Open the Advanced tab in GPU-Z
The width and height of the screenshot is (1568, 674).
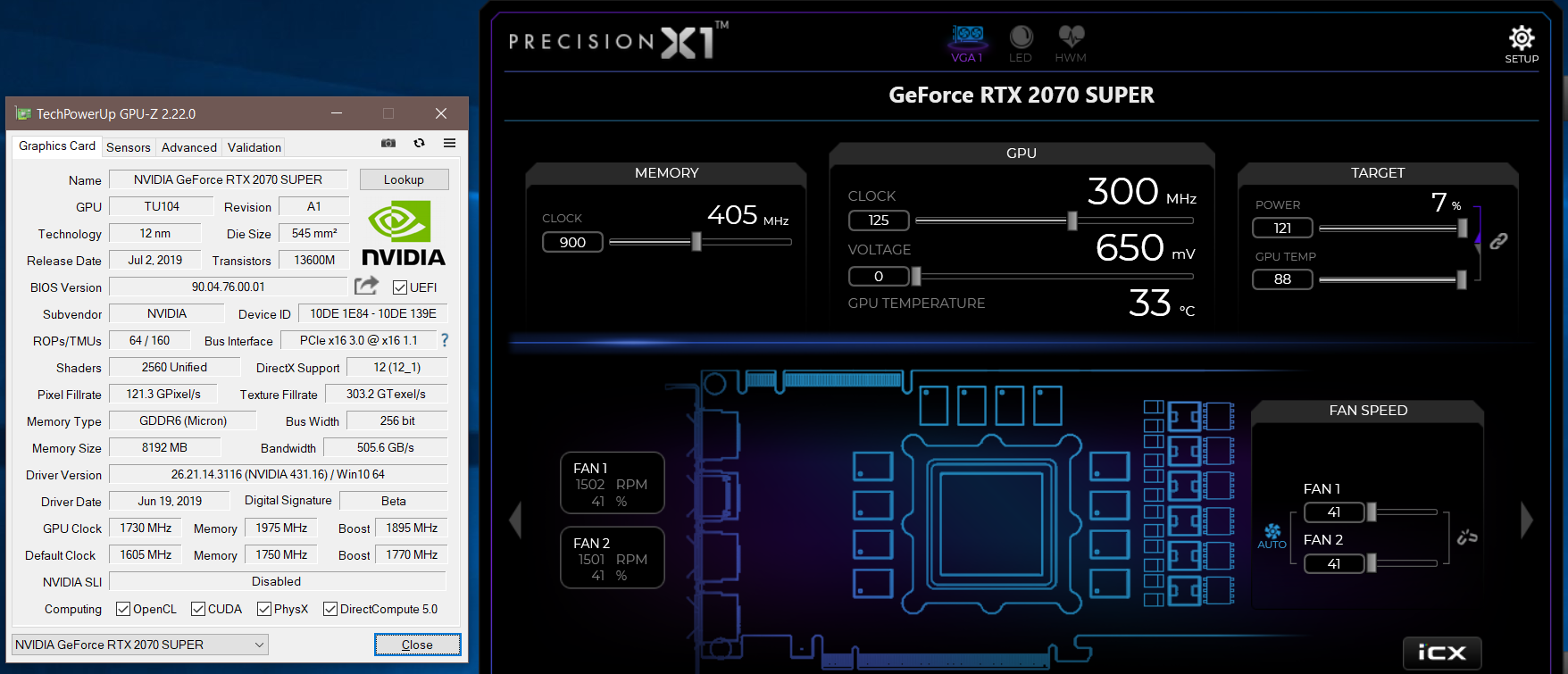tap(189, 147)
